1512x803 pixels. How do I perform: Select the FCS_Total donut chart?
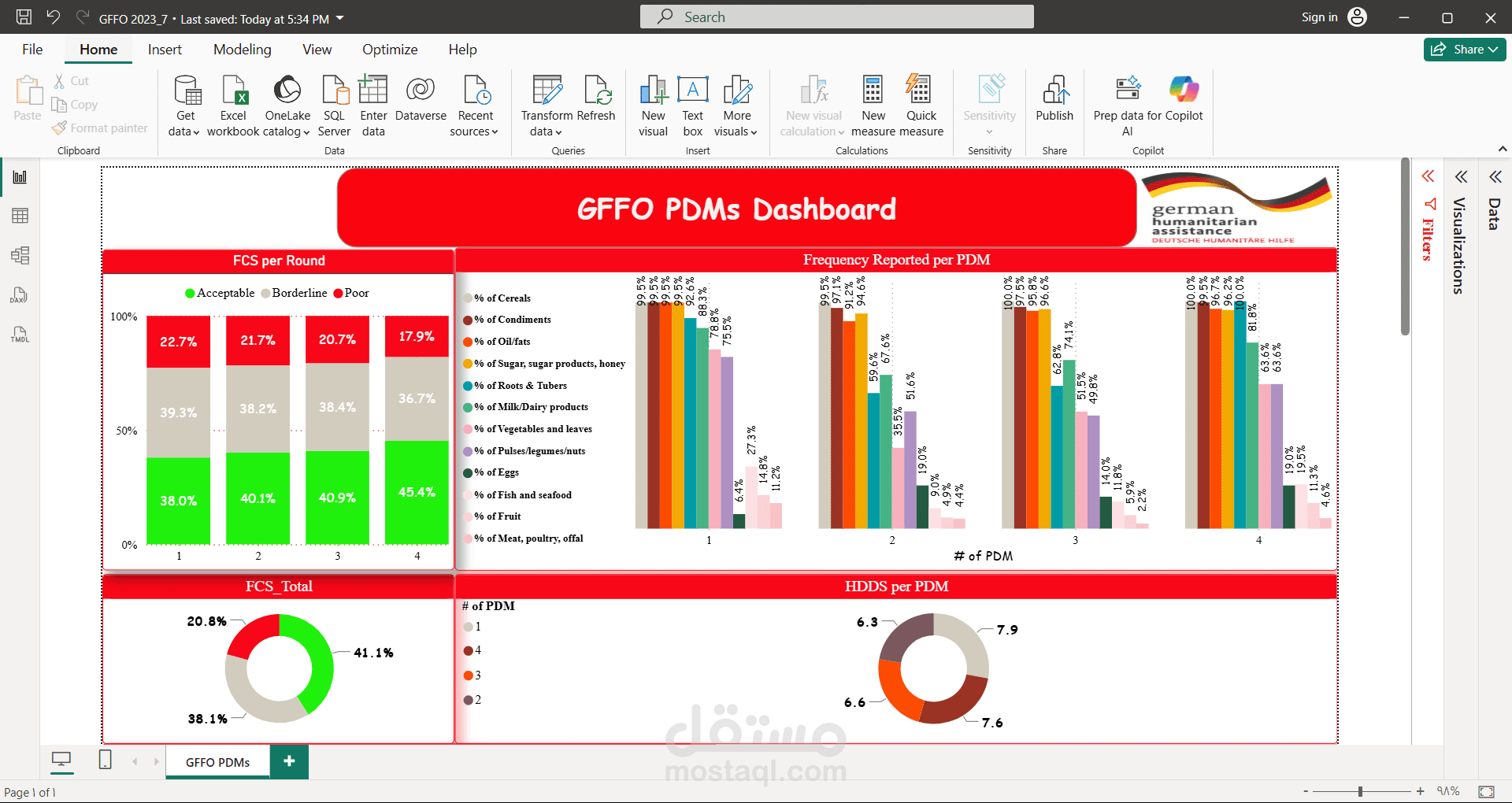[x=279, y=668]
